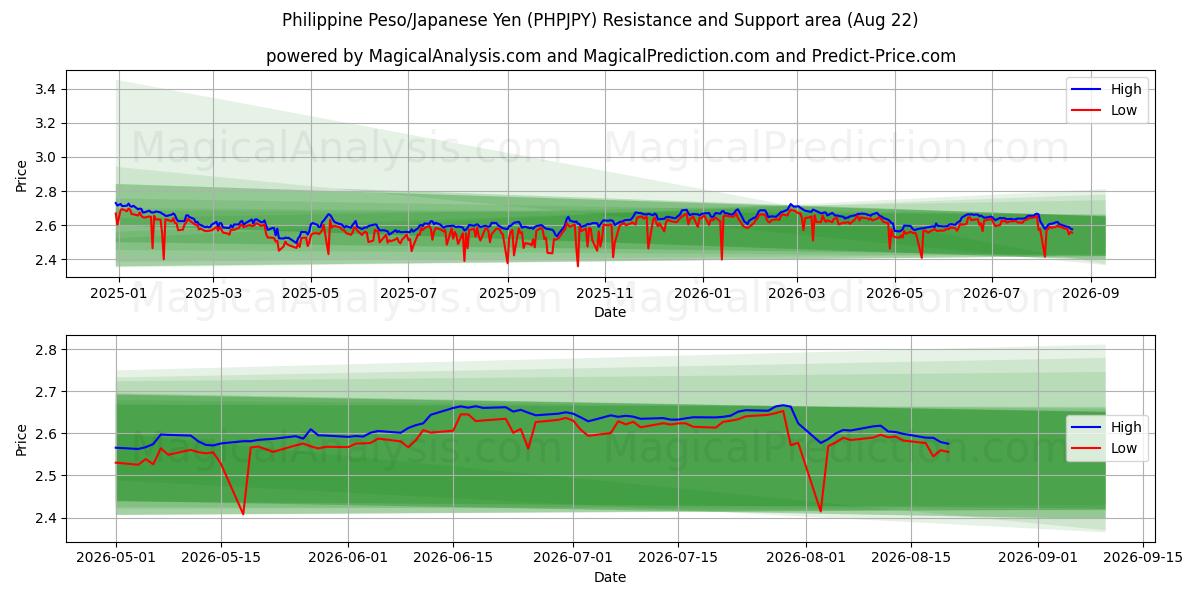Click the bottom chart tick '2026-05-15'
Image resolution: width=1200 pixels, height=600 pixels.
pos(221,558)
